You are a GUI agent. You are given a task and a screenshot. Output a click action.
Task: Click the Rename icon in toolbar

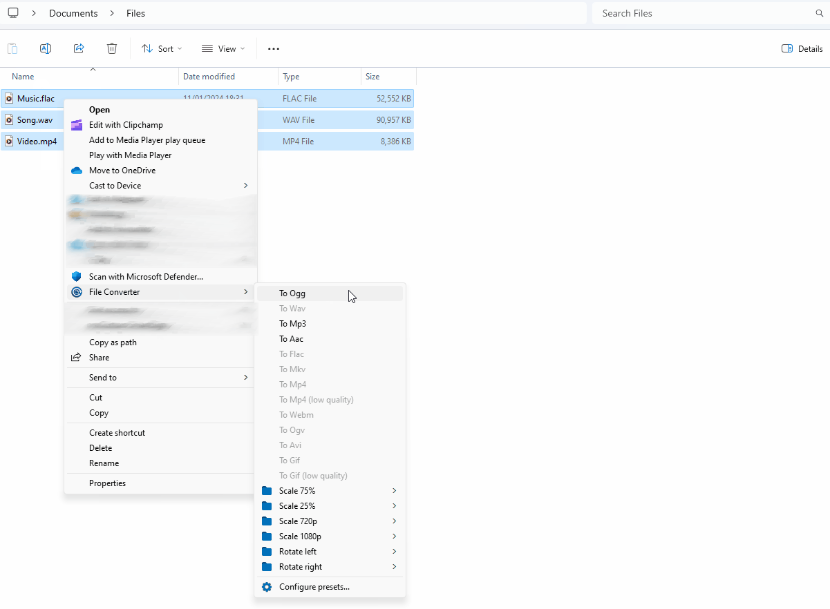[45, 48]
